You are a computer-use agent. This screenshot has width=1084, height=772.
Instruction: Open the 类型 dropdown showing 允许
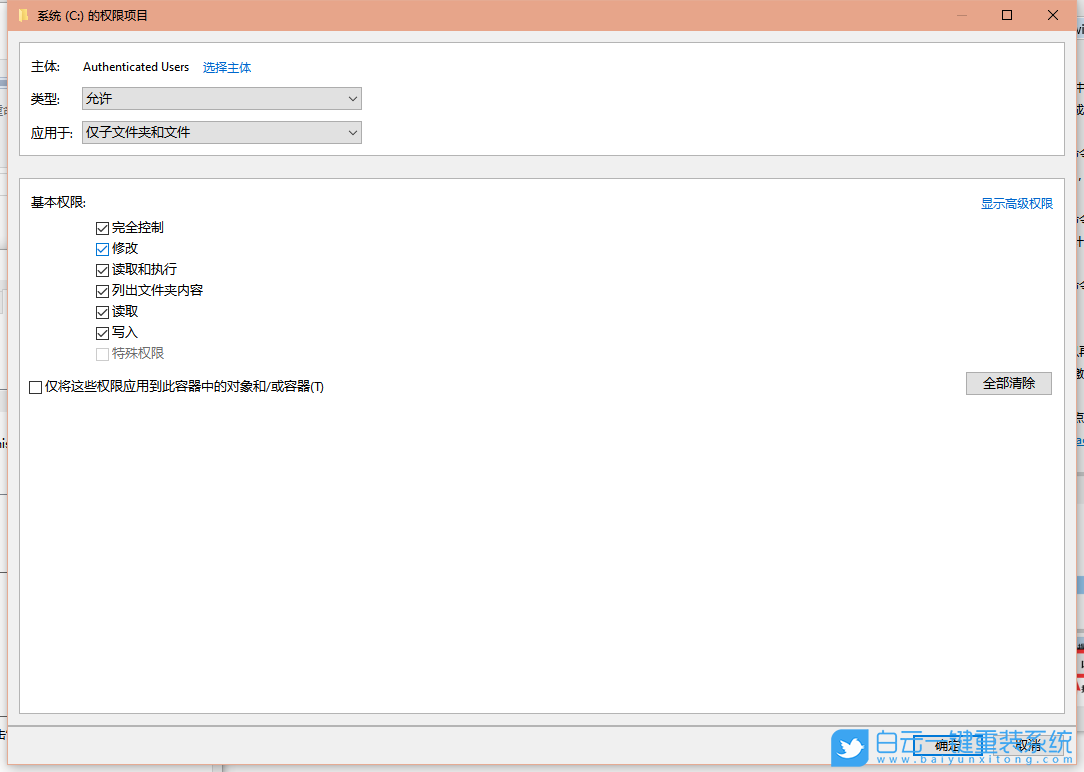coord(221,98)
